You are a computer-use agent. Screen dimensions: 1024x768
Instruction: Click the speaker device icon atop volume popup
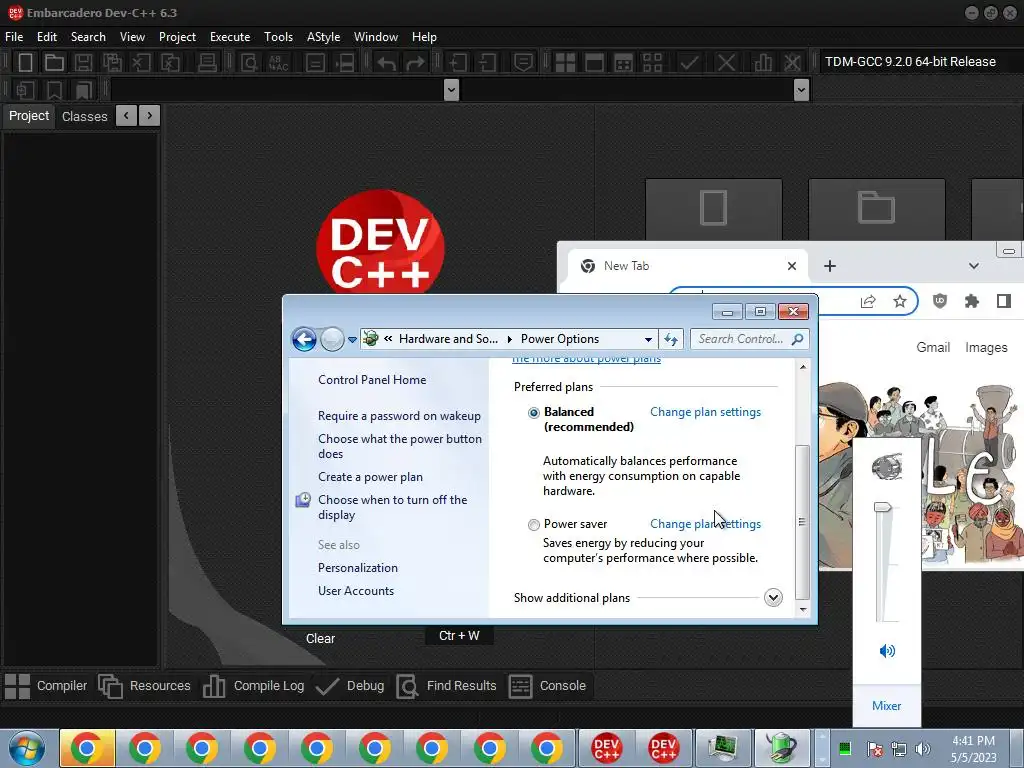pos(887,467)
